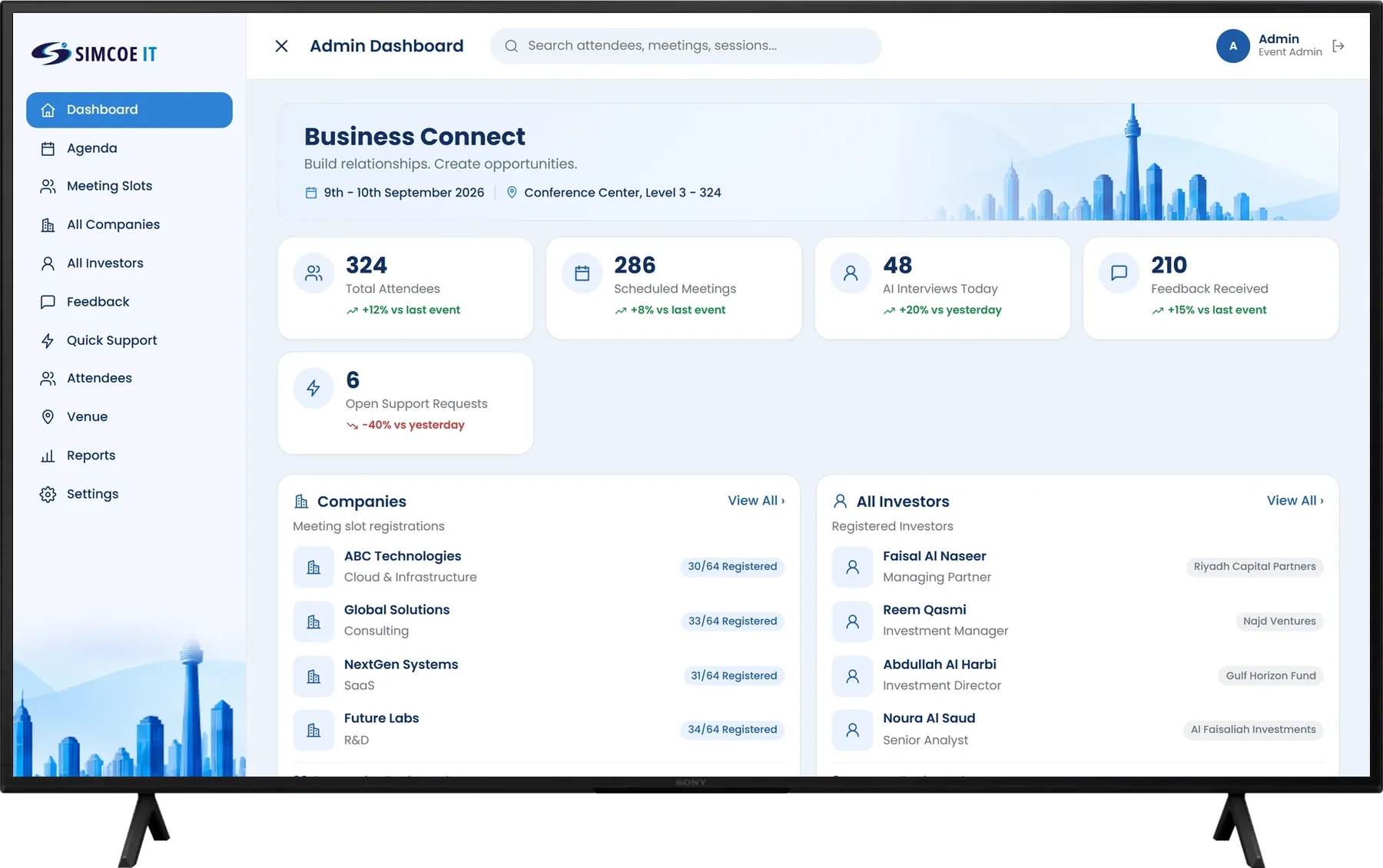Click the 34/64 Registered badge
1383x868 pixels.
click(x=732, y=730)
